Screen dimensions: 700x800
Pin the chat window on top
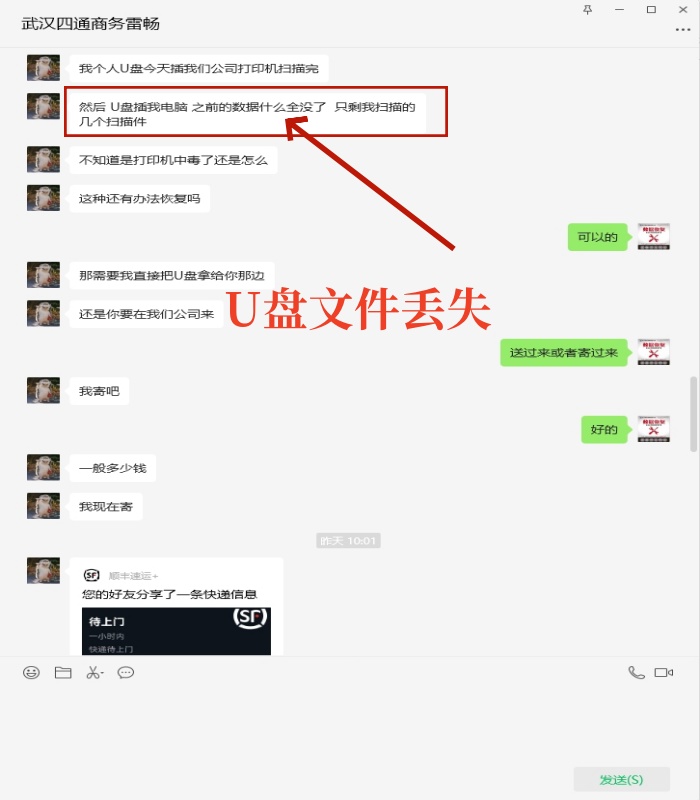point(588,10)
